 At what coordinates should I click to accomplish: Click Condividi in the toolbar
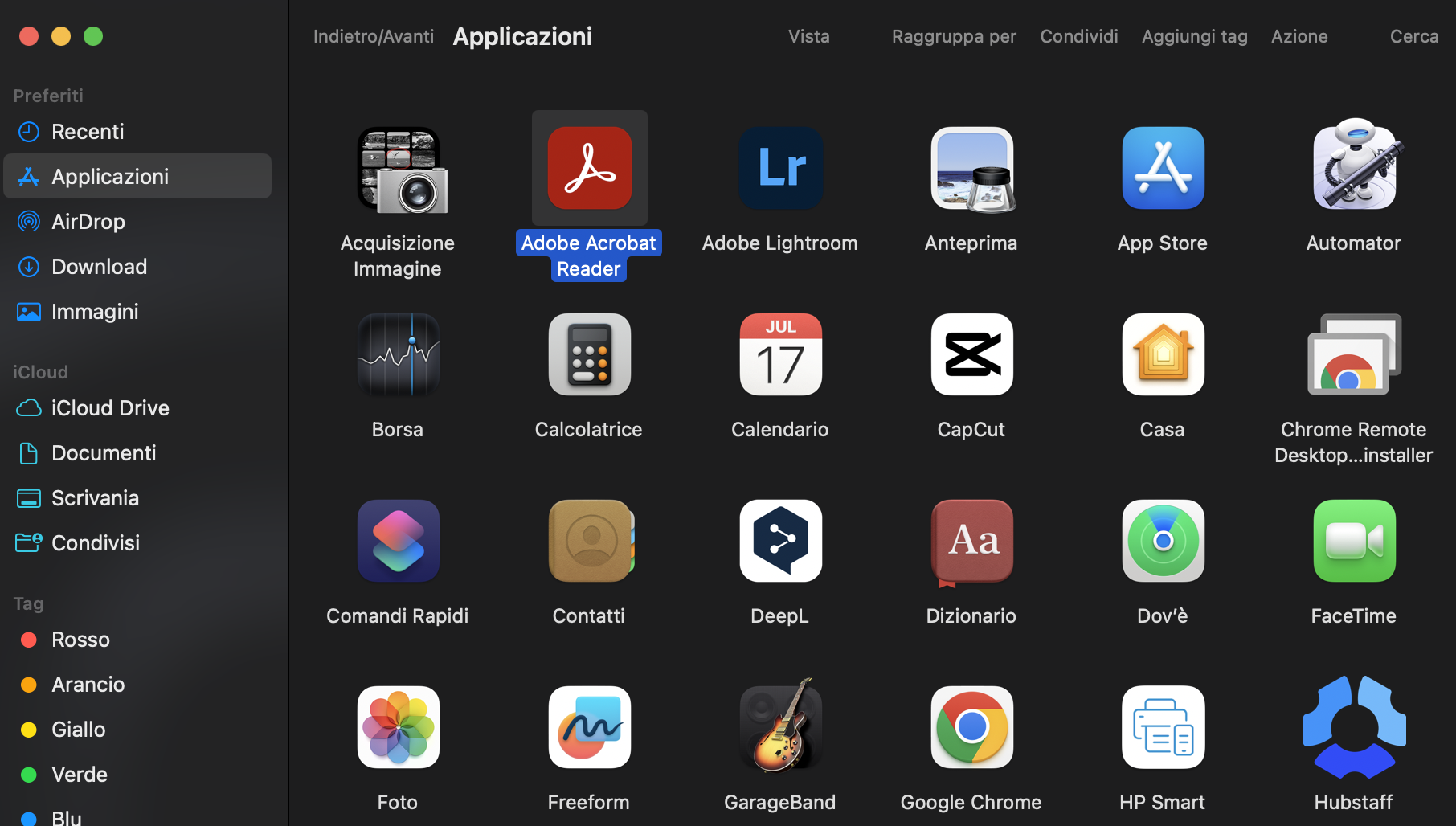point(1079,36)
